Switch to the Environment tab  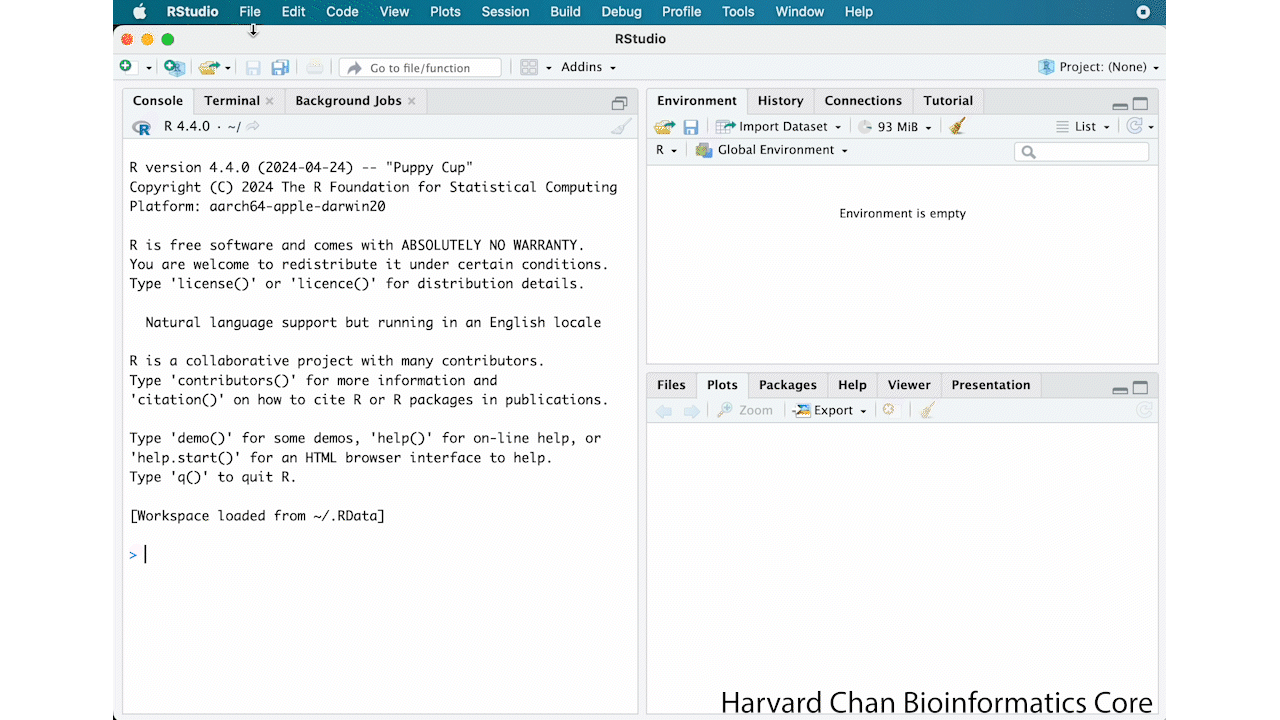click(697, 100)
